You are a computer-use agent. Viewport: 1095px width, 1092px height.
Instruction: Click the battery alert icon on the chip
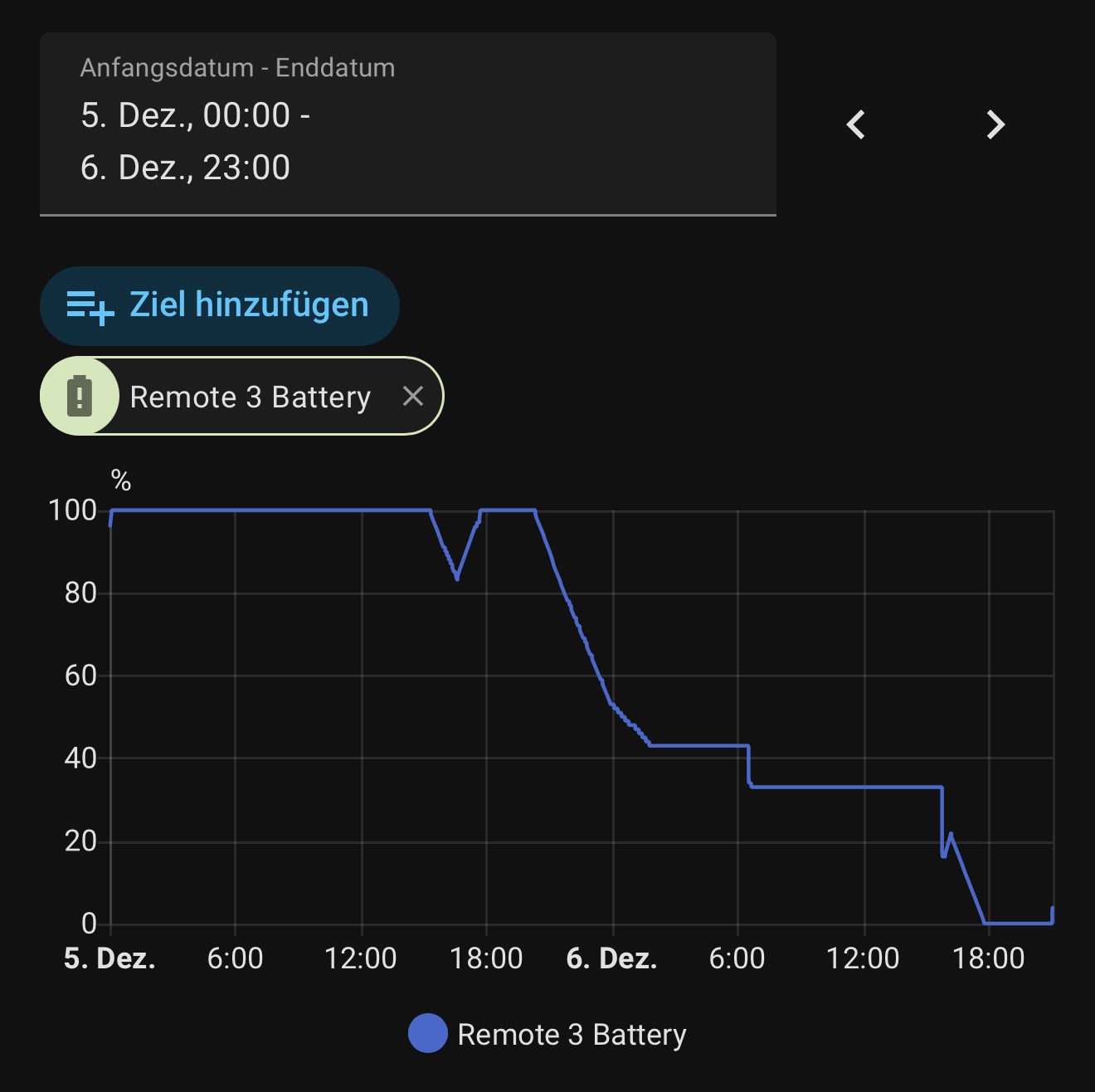point(80,396)
